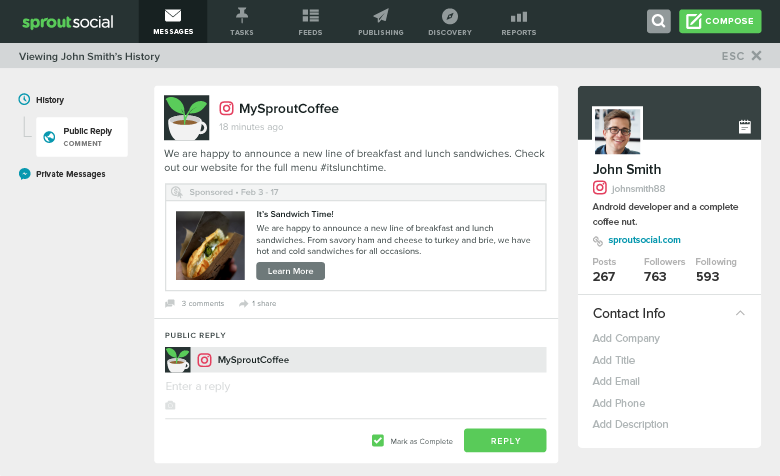Click Instagram icon next to johnsmith88

tap(599, 188)
